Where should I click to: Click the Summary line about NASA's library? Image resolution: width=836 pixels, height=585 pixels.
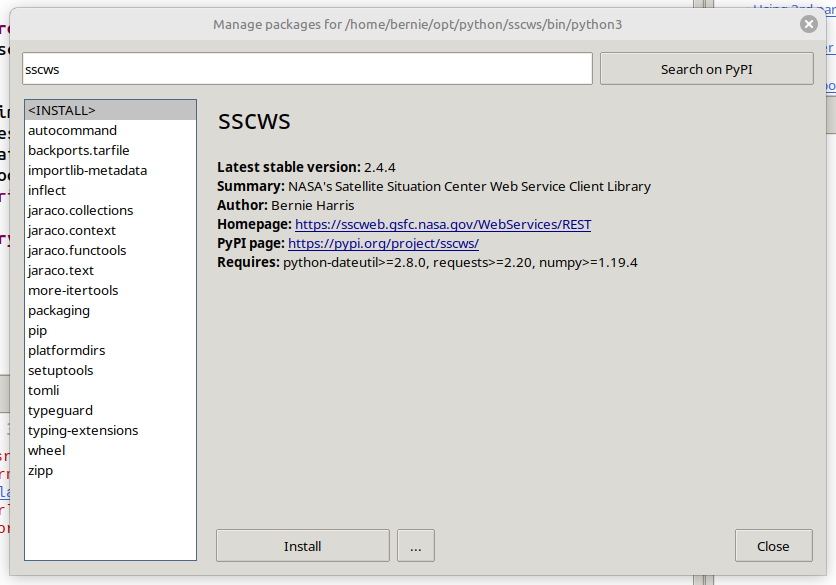coord(433,187)
